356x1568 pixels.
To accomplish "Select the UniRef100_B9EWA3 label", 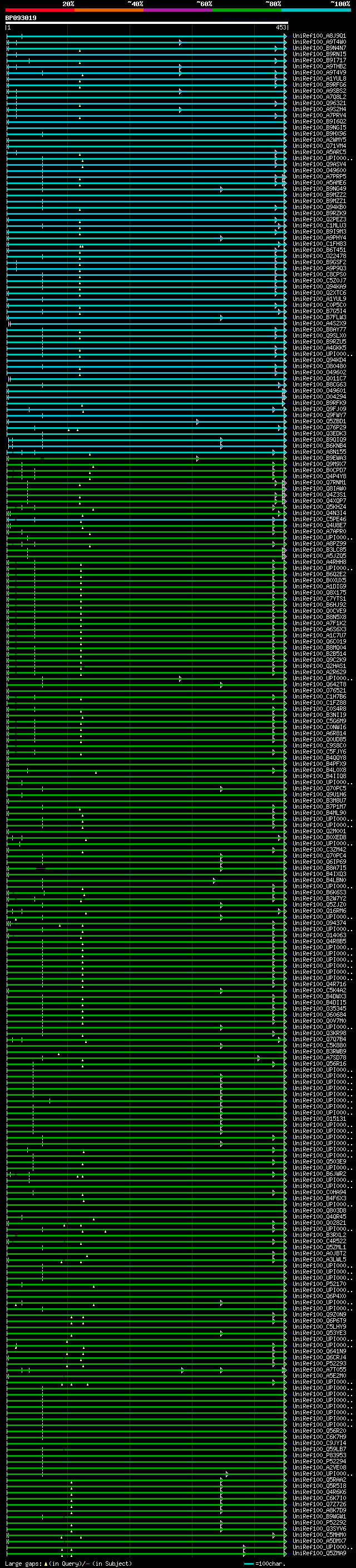I will coord(319,458).
